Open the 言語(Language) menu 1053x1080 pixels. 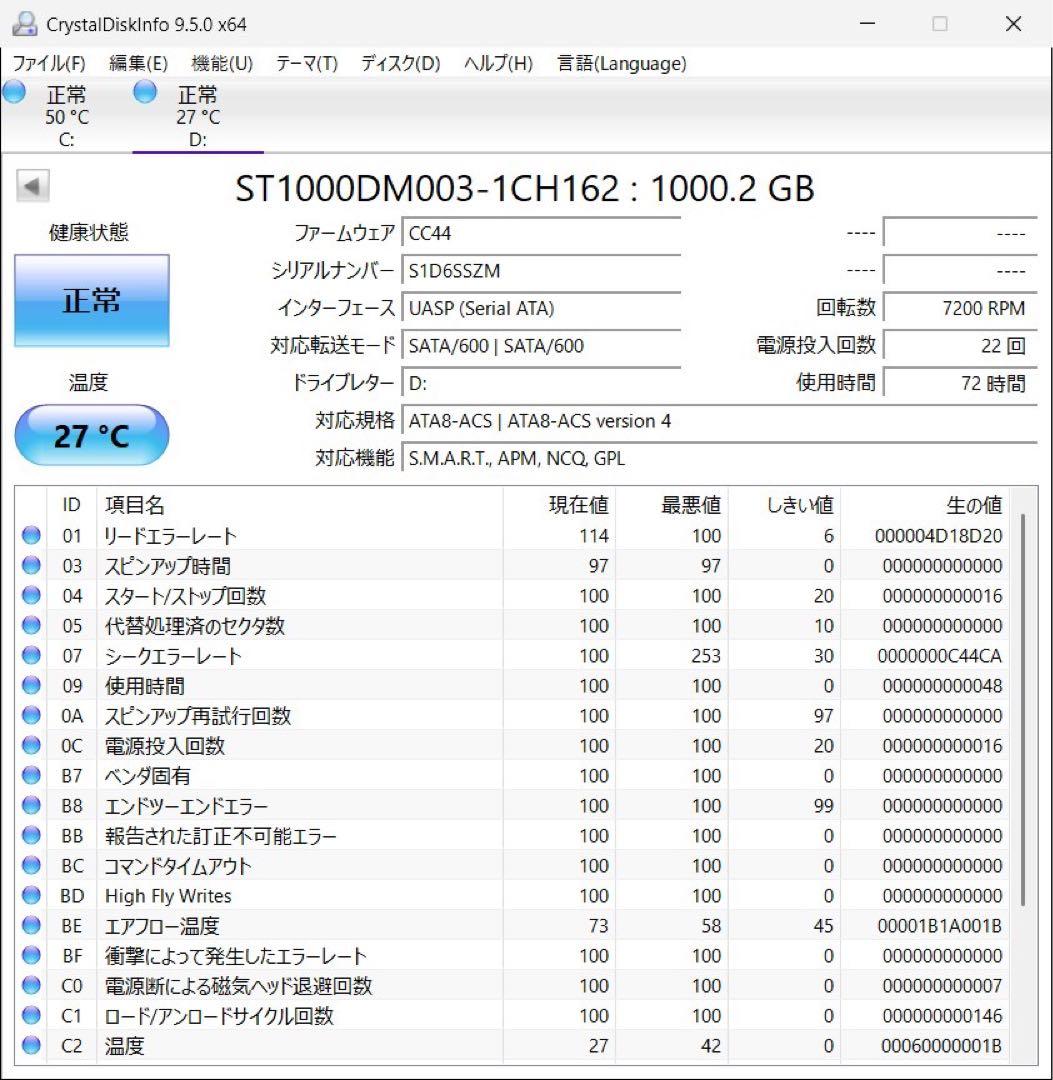pos(620,63)
